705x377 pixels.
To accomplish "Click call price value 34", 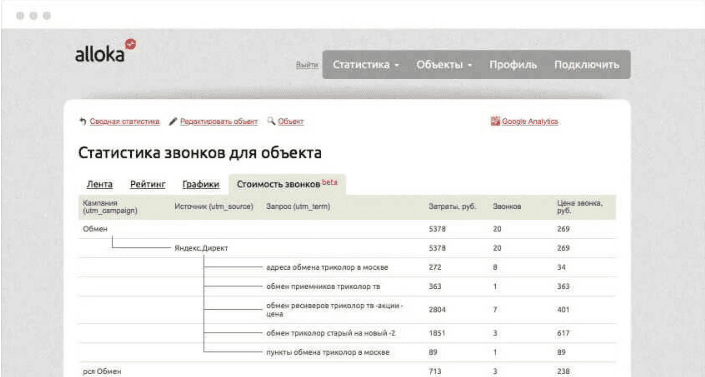I will pos(561,267).
